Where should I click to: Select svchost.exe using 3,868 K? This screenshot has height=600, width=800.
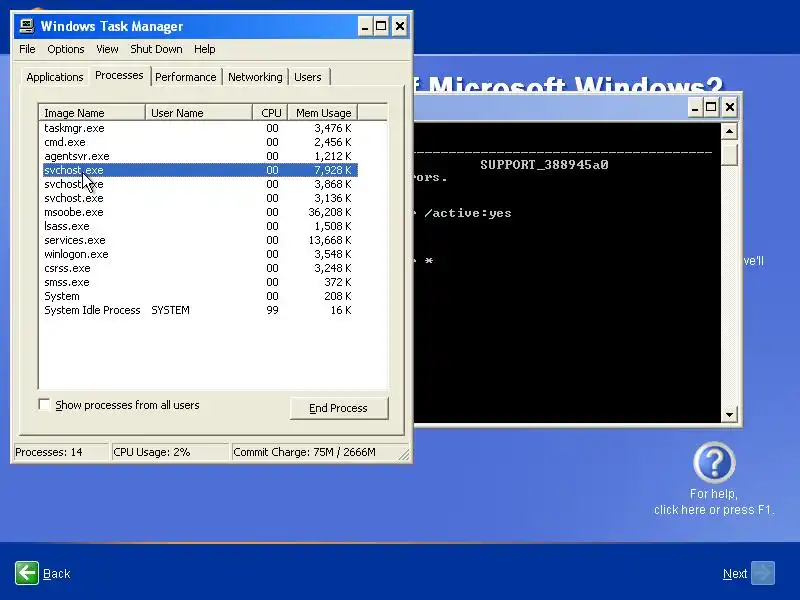[200, 184]
